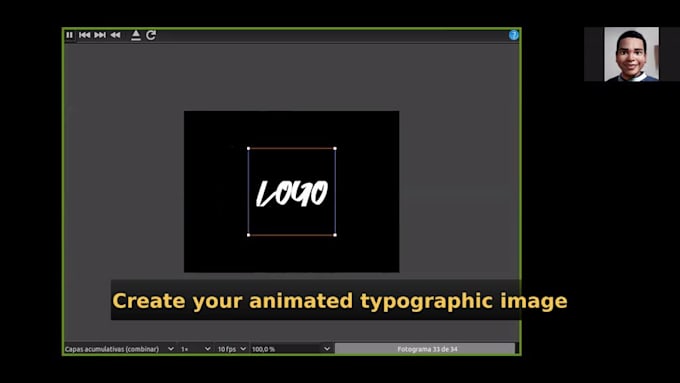The height and width of the screenshot is (383, 680).
Task: Click the presenter webcam thumbnail
Action: 631,54
